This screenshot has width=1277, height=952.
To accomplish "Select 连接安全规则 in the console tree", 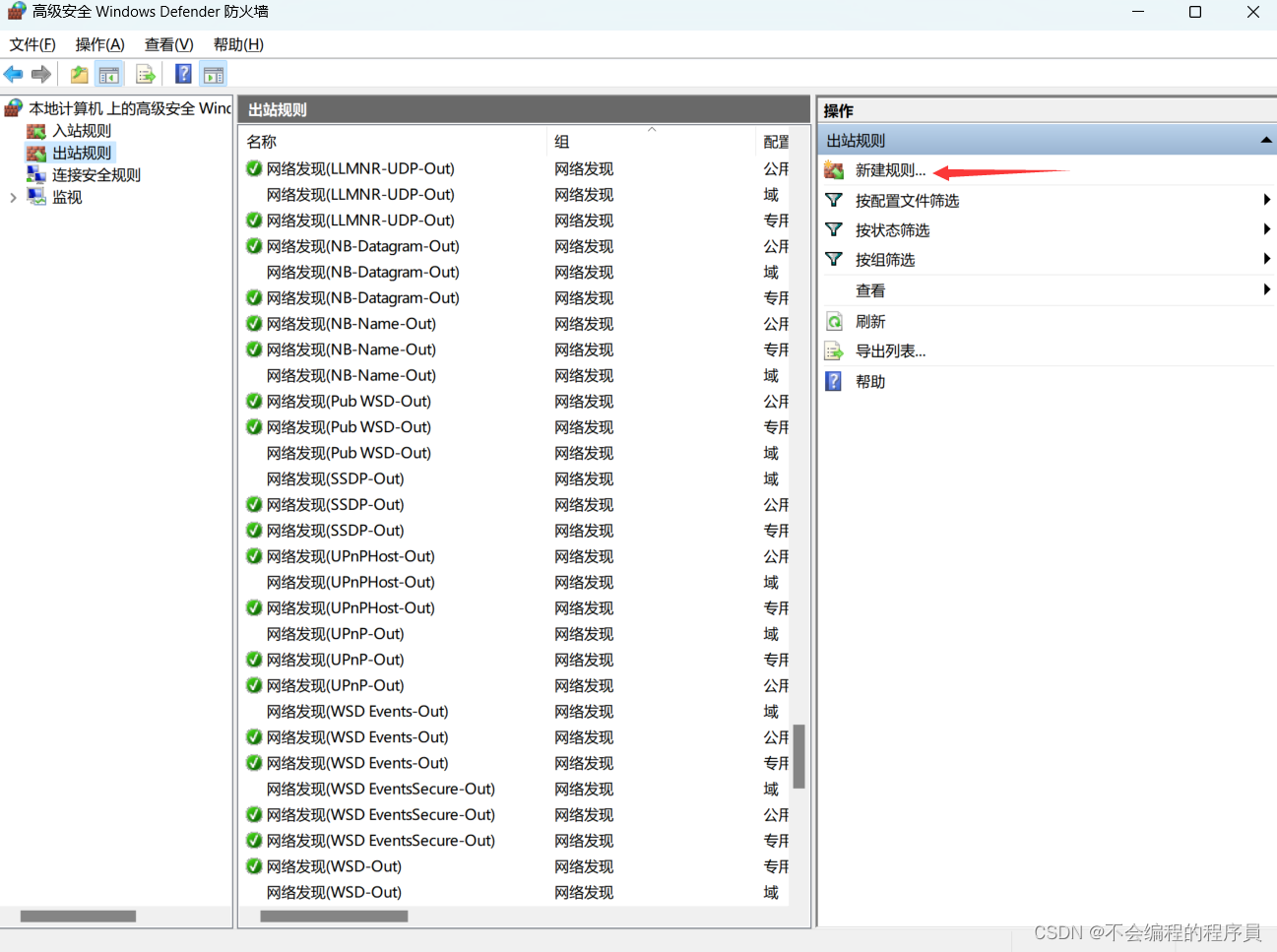I will 96,175.
